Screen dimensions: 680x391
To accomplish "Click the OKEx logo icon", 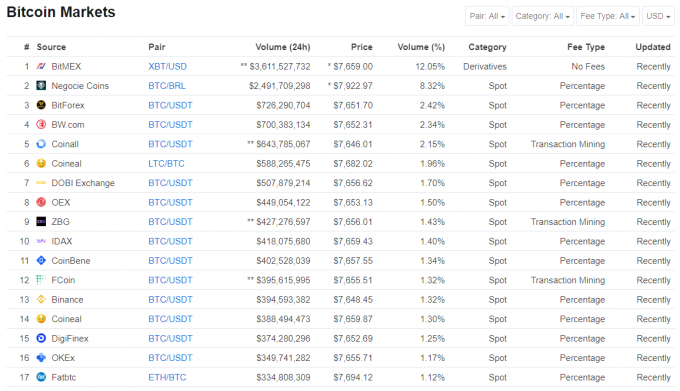I will [x=41, y=358].
